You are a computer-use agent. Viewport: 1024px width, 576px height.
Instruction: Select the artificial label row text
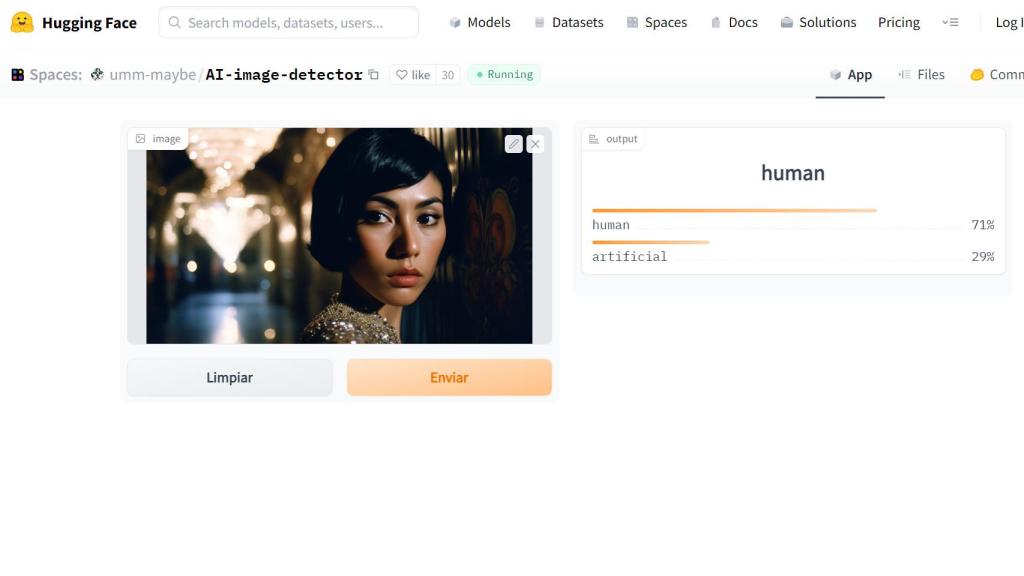point(630,257)
